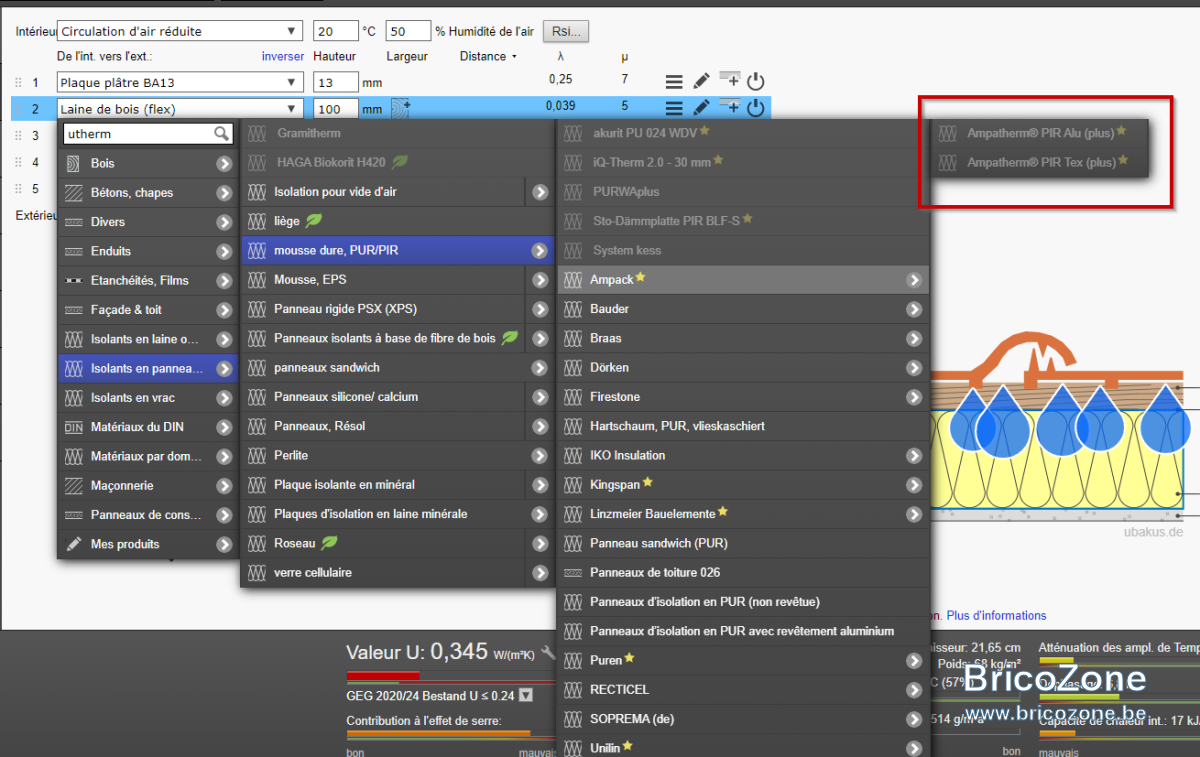The width and height of the screenshot is (1200, 757).
Task: Choose IKO Insulation manufacturer
Action: pos(744,456)
